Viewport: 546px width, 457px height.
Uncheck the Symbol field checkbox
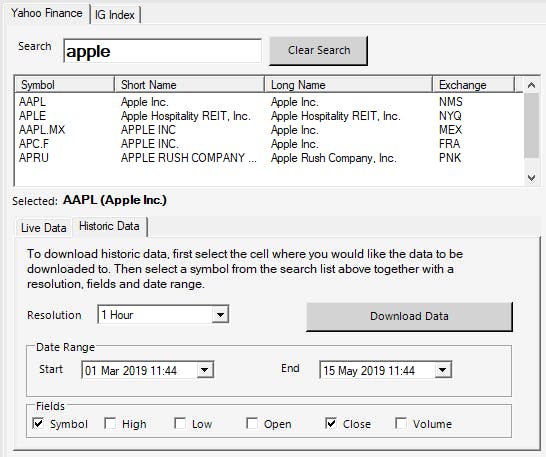38,424
